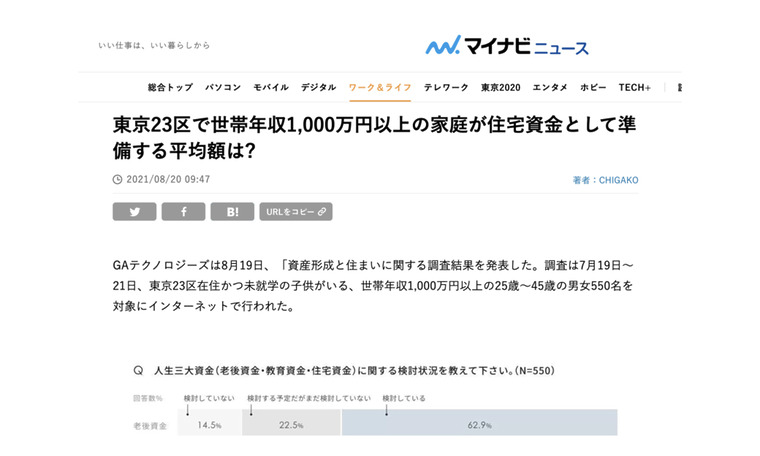760x456 pixels.
Task: Open the 東京2020 section
Action: [x=501, y=88]
